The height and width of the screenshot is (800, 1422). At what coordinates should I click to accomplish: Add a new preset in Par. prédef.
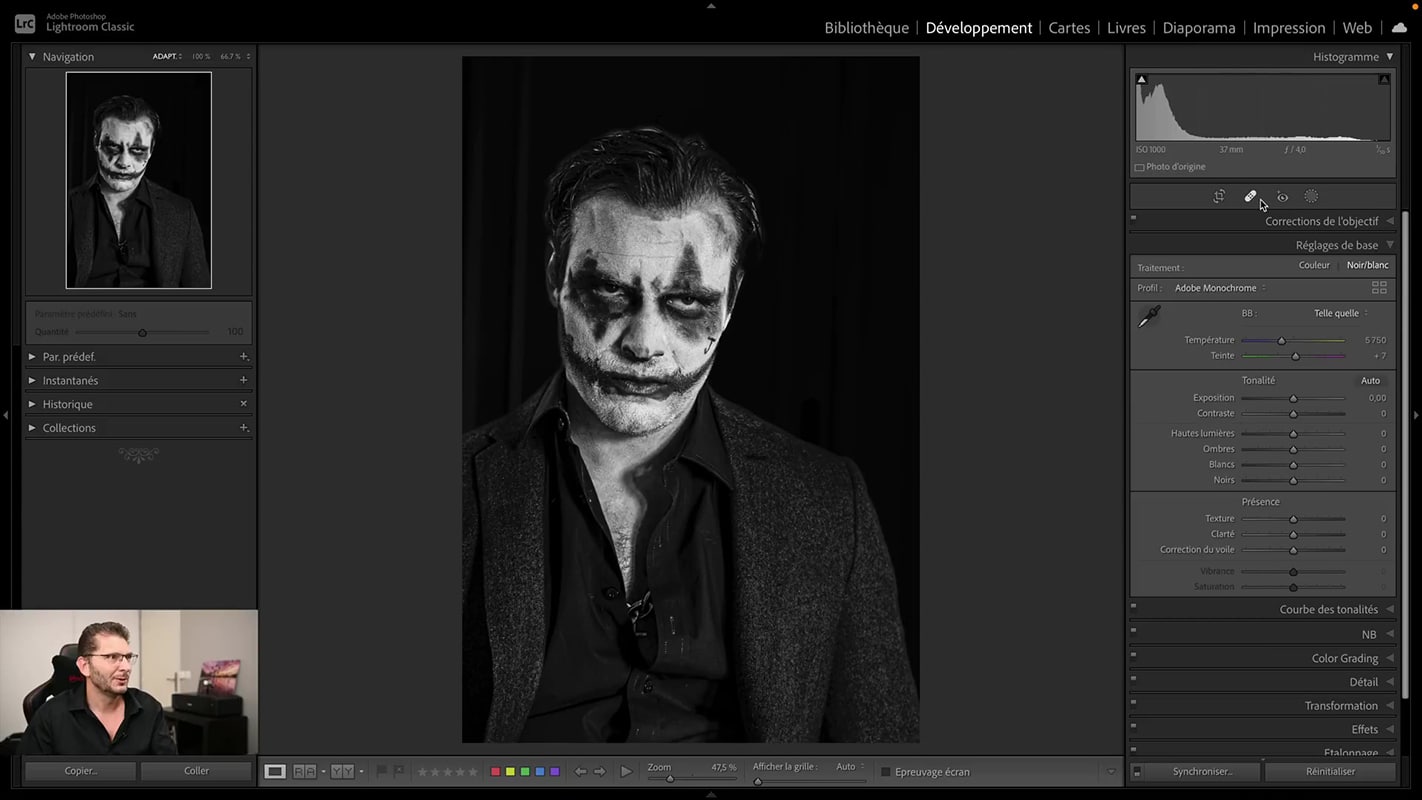point(243,356)
